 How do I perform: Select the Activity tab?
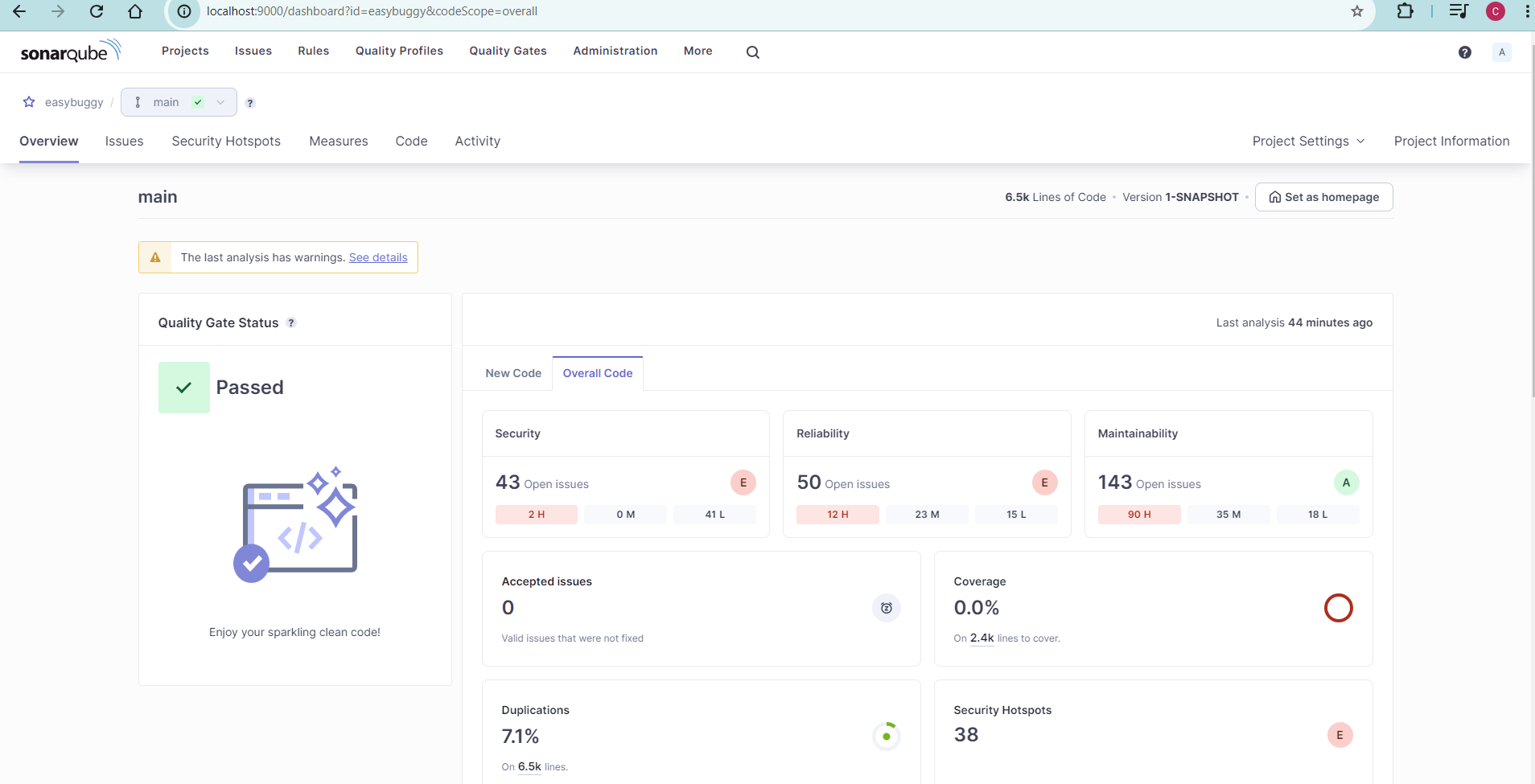pyautogui.click(x=477, y=141)
